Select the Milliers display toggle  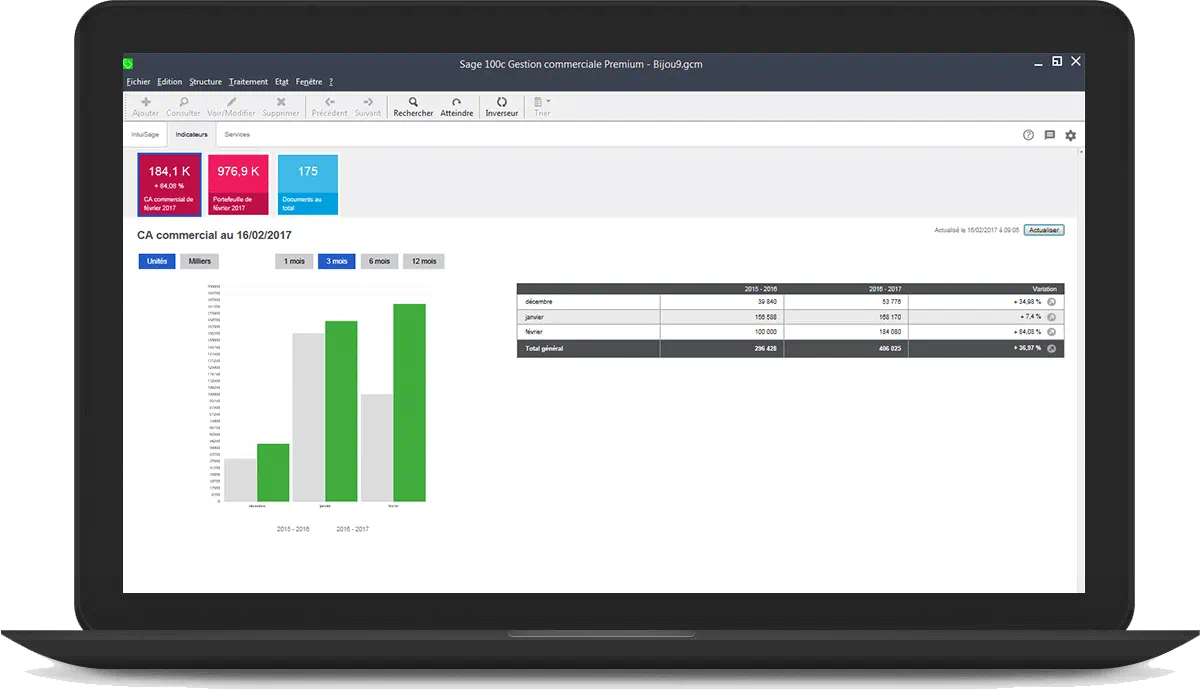[199, 261]
